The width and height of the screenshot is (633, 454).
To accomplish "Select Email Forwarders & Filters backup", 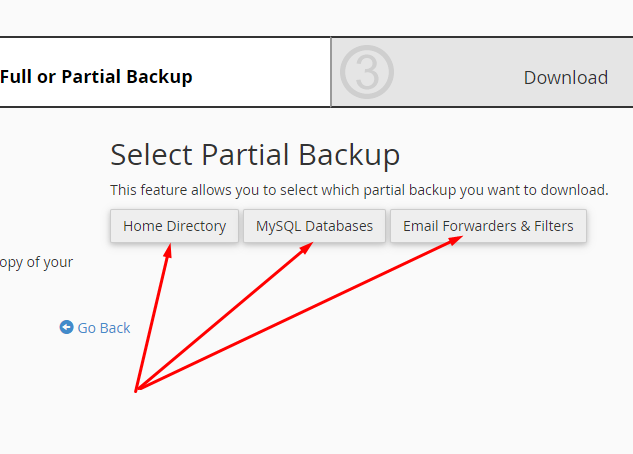I will coord(488,226).
